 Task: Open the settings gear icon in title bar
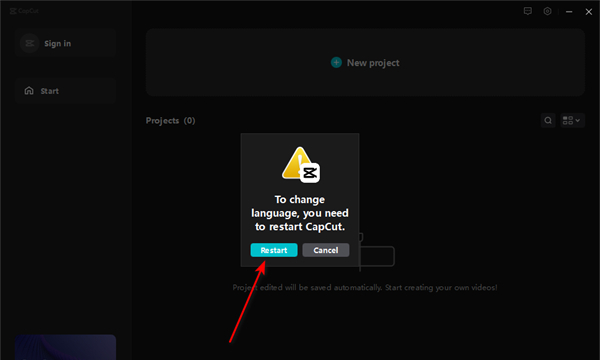548,11
